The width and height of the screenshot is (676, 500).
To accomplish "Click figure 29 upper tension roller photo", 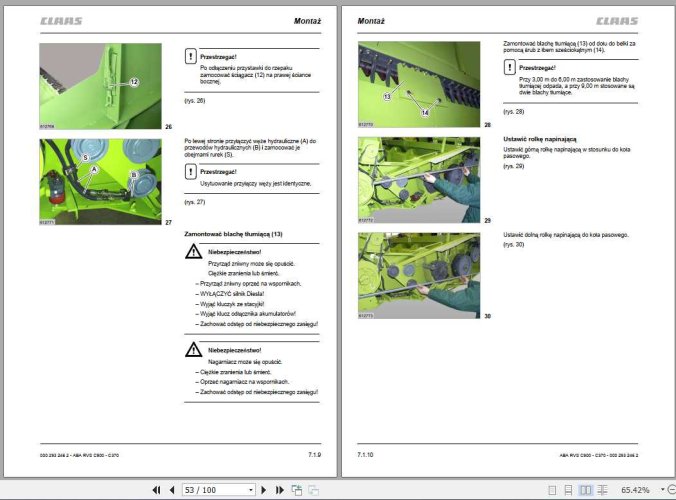I will [419, 180].
